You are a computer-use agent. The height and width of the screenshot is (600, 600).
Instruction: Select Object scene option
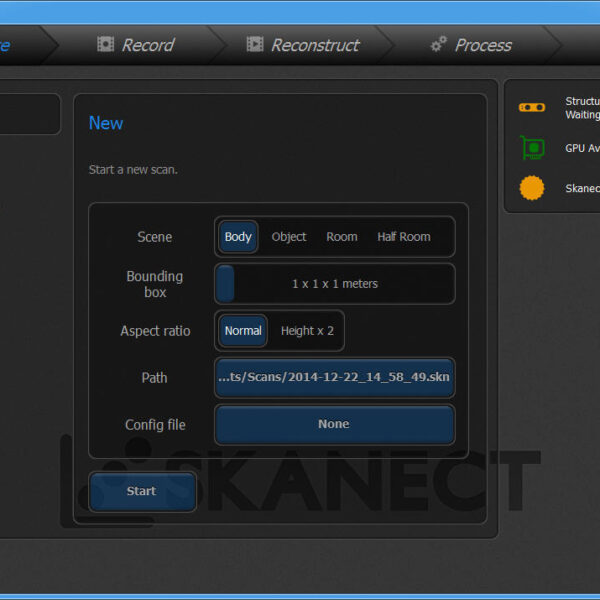pyautogui.click(x=289, y=237)
